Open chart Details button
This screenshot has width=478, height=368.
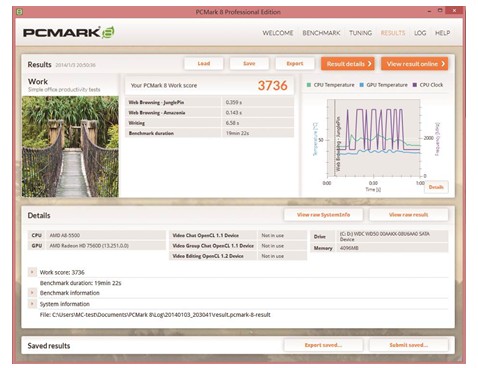pyautogui.click(x=436, y=187)
